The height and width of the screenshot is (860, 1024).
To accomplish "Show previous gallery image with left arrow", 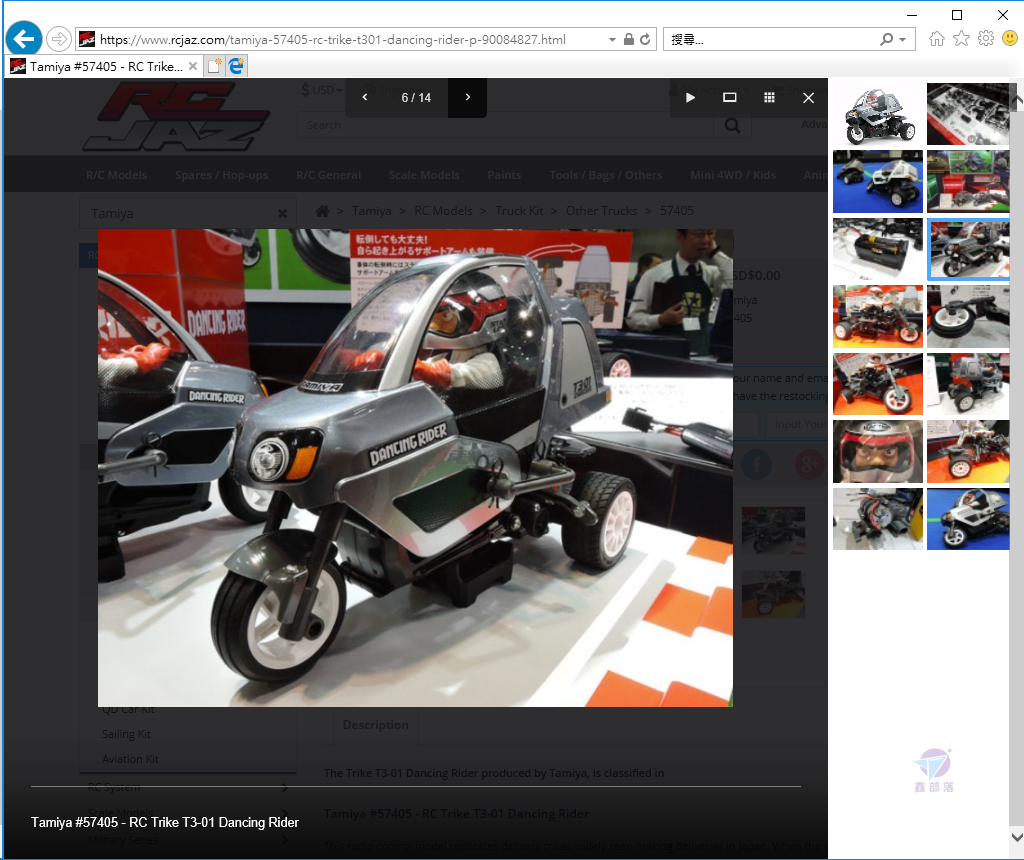I will pyautogui.click(x=365, y=97).
